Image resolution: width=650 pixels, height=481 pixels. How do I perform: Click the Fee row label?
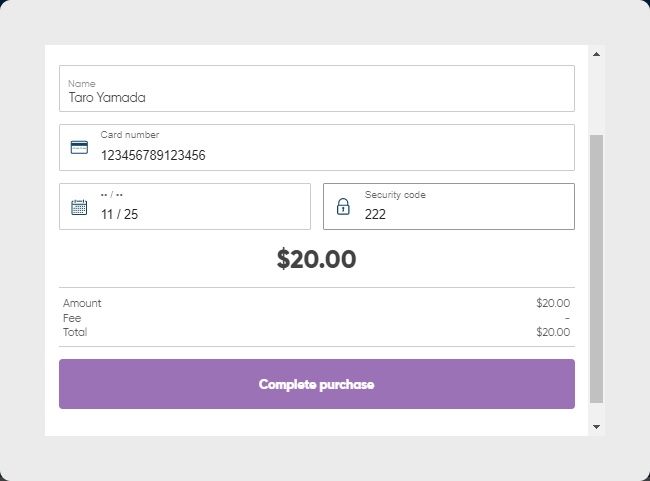tap(72, 318)
